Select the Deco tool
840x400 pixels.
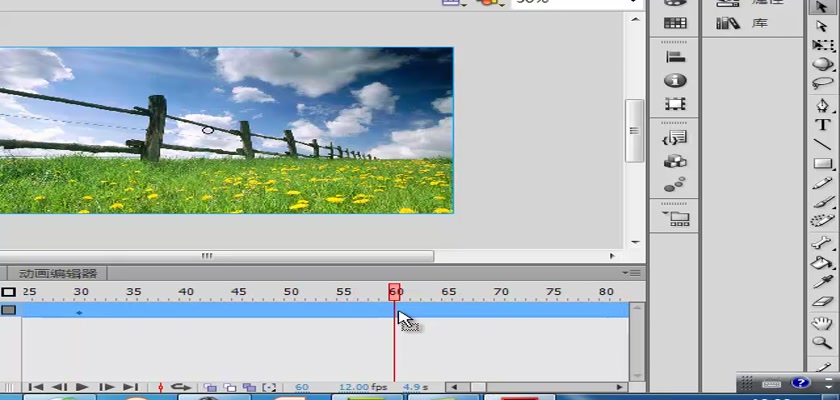coord(822,221)
